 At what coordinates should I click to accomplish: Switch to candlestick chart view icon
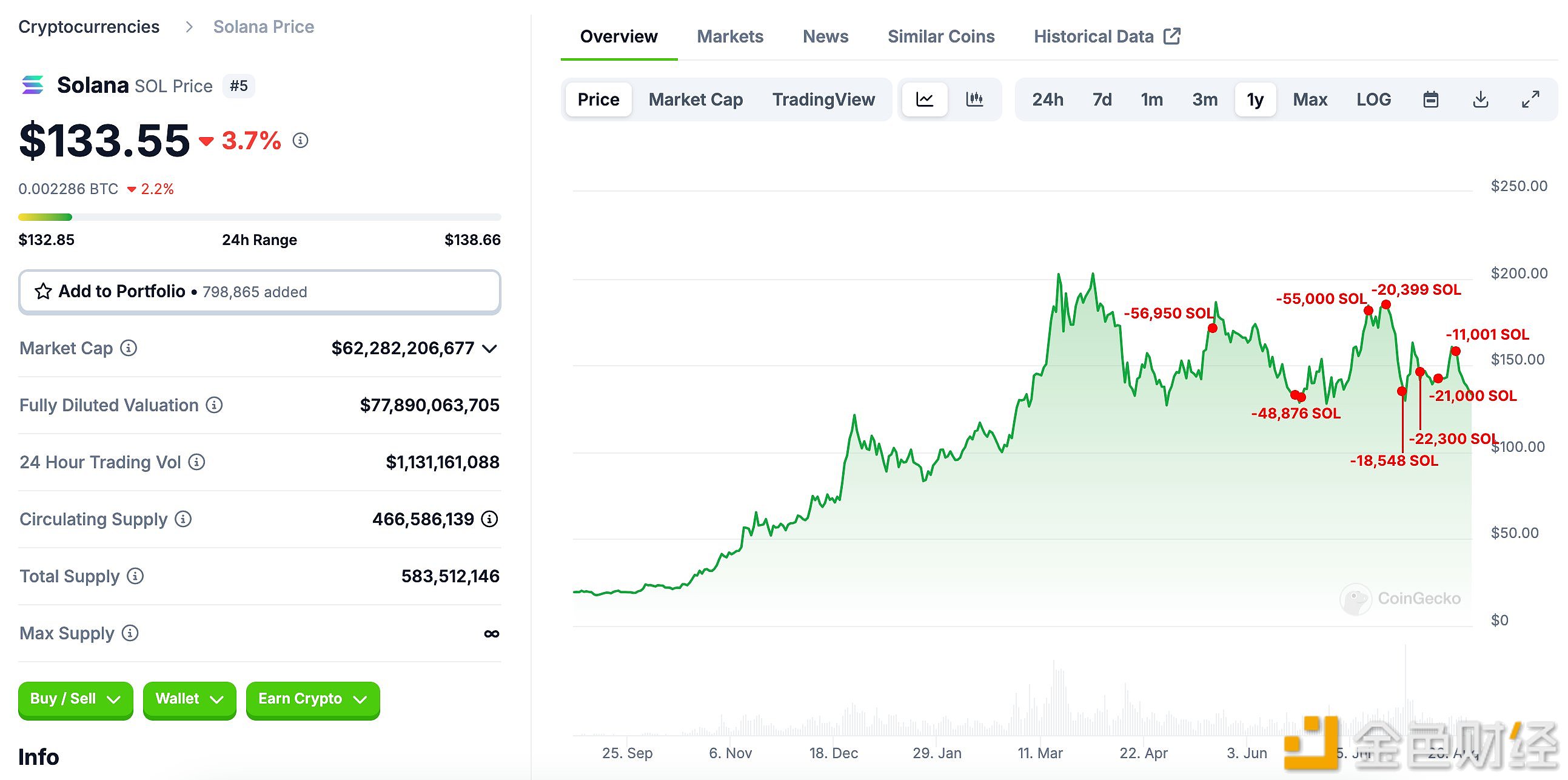coord(974,99)
